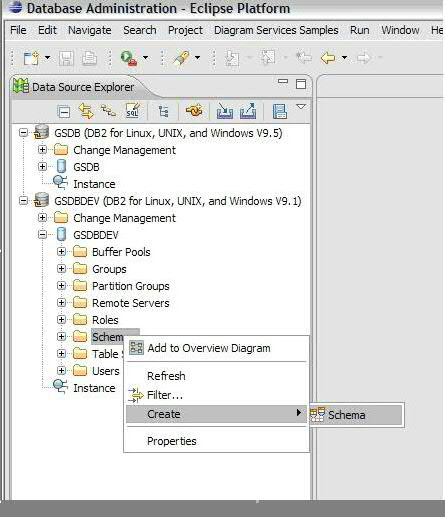This screenshot has height=517, width=445.
Task: Expand the Buffer Pools folder
Action: tap(61, 252)
